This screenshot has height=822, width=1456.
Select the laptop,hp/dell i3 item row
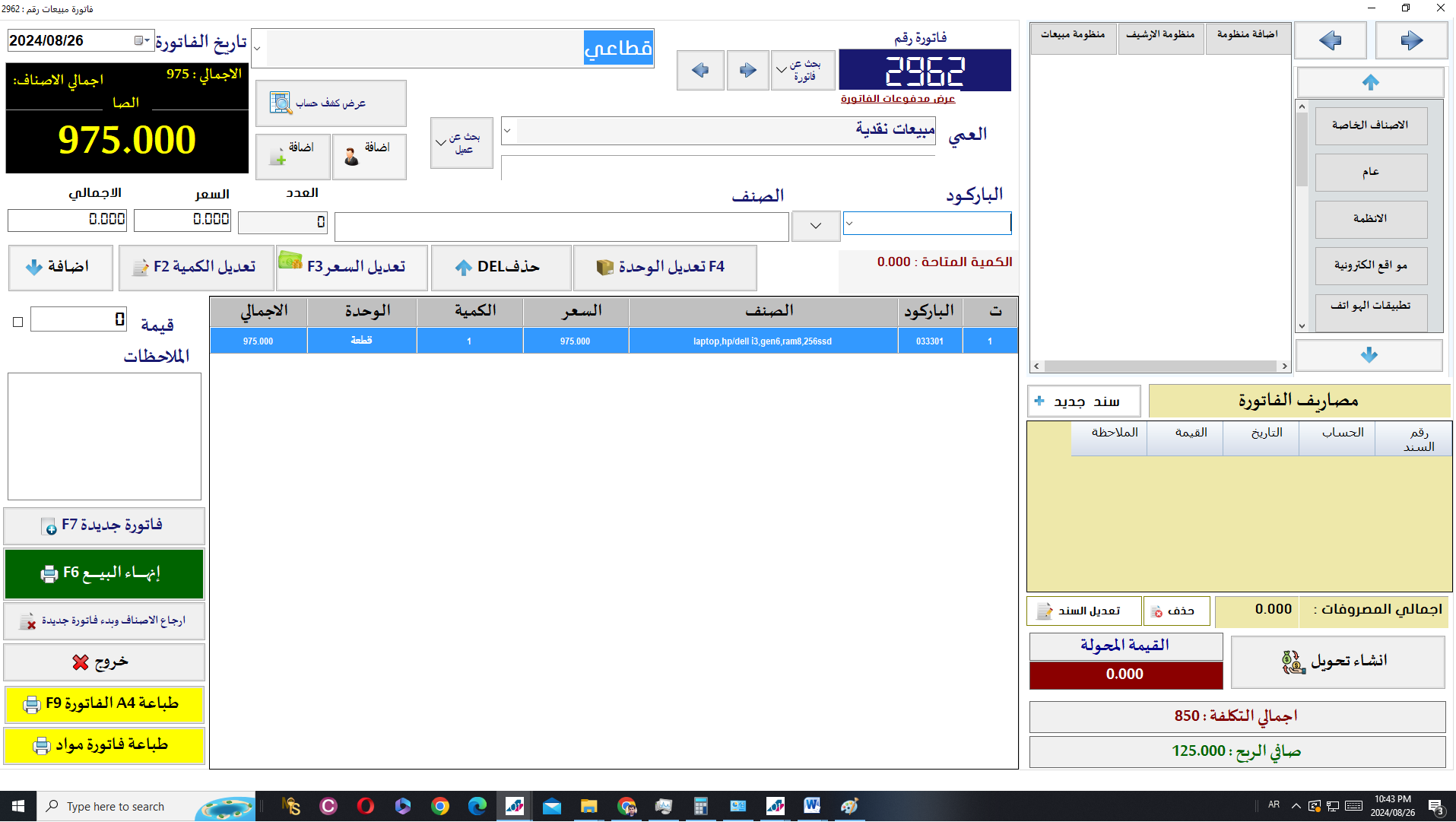[x=614, y=341]
